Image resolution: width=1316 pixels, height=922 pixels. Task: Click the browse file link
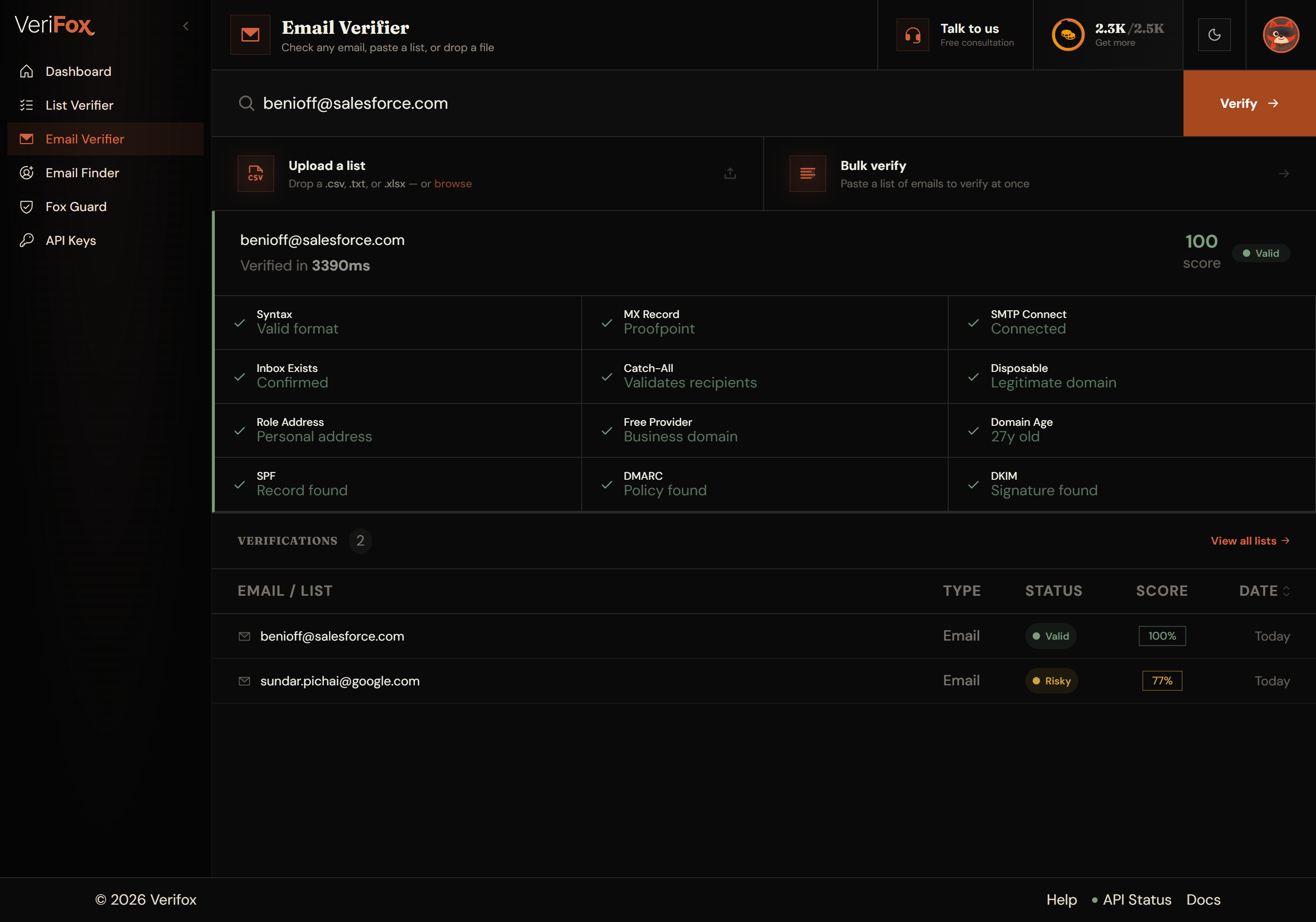[453, 183]
